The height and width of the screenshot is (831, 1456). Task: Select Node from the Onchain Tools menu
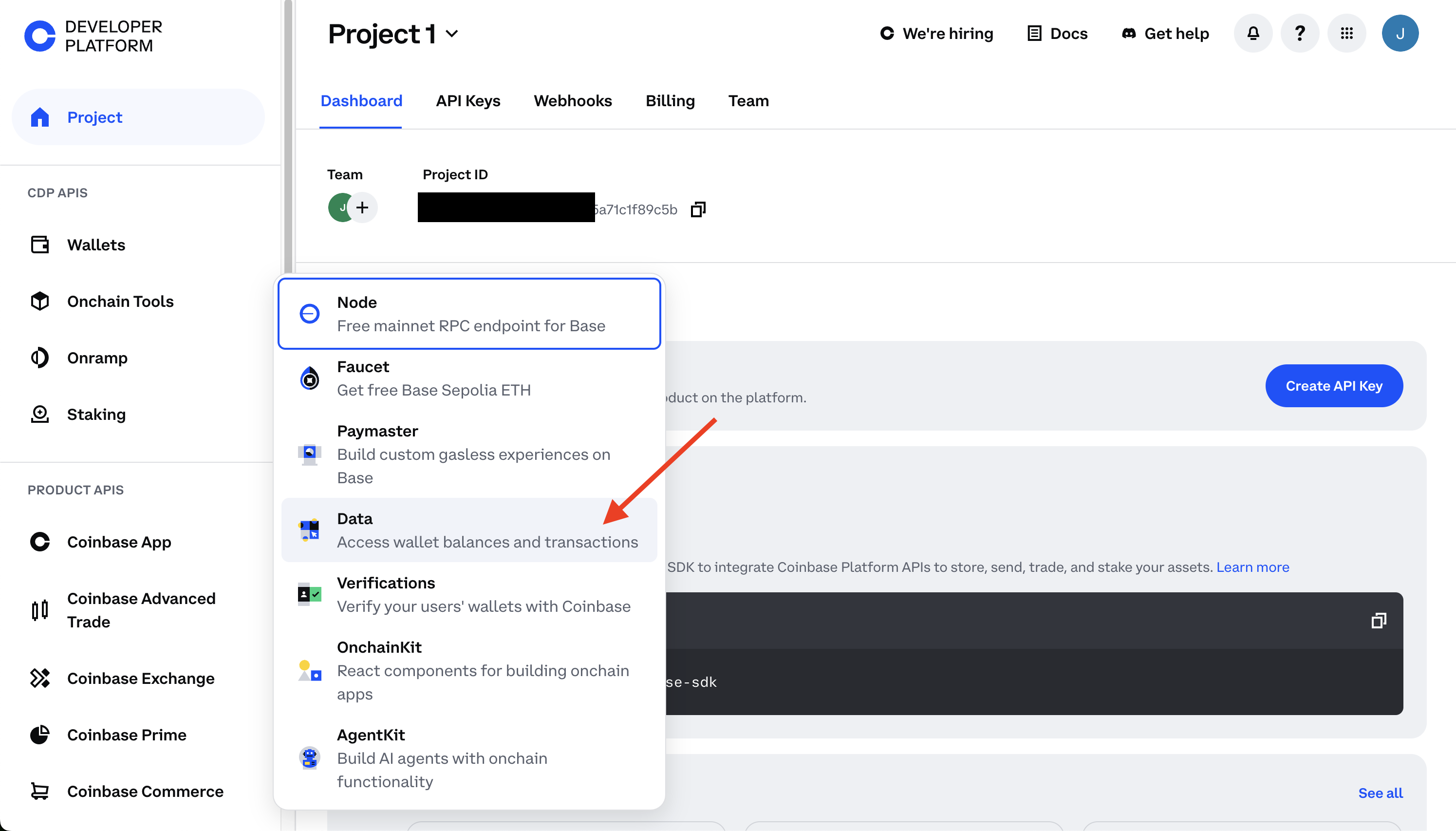click(469, 314)
